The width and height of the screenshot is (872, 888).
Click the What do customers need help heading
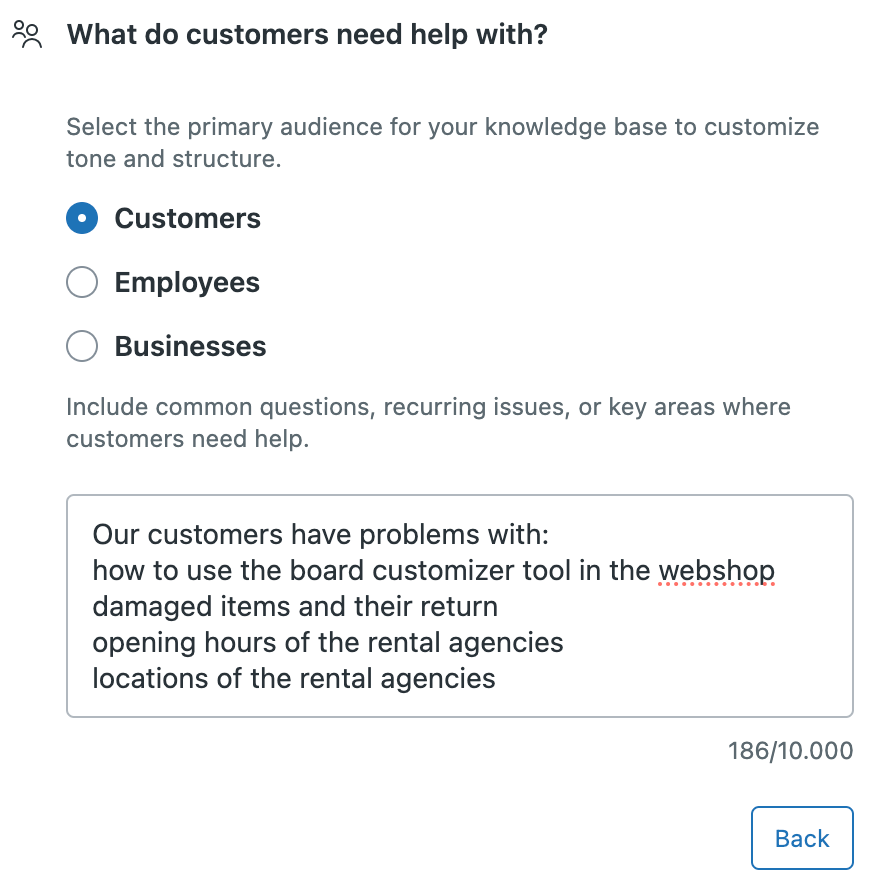(x=307, y=35)
